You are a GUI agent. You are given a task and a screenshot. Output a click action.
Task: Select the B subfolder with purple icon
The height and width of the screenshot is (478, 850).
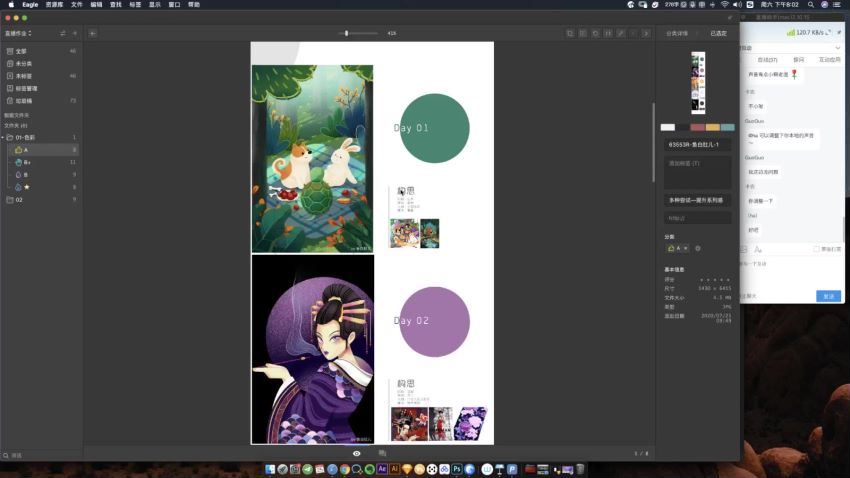(43, 175)
